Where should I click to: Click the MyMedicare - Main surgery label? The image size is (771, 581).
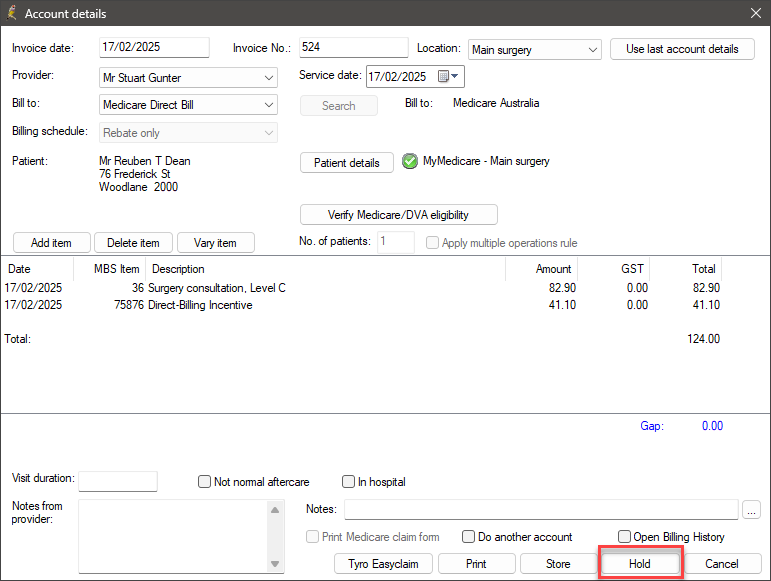[486, 161]
